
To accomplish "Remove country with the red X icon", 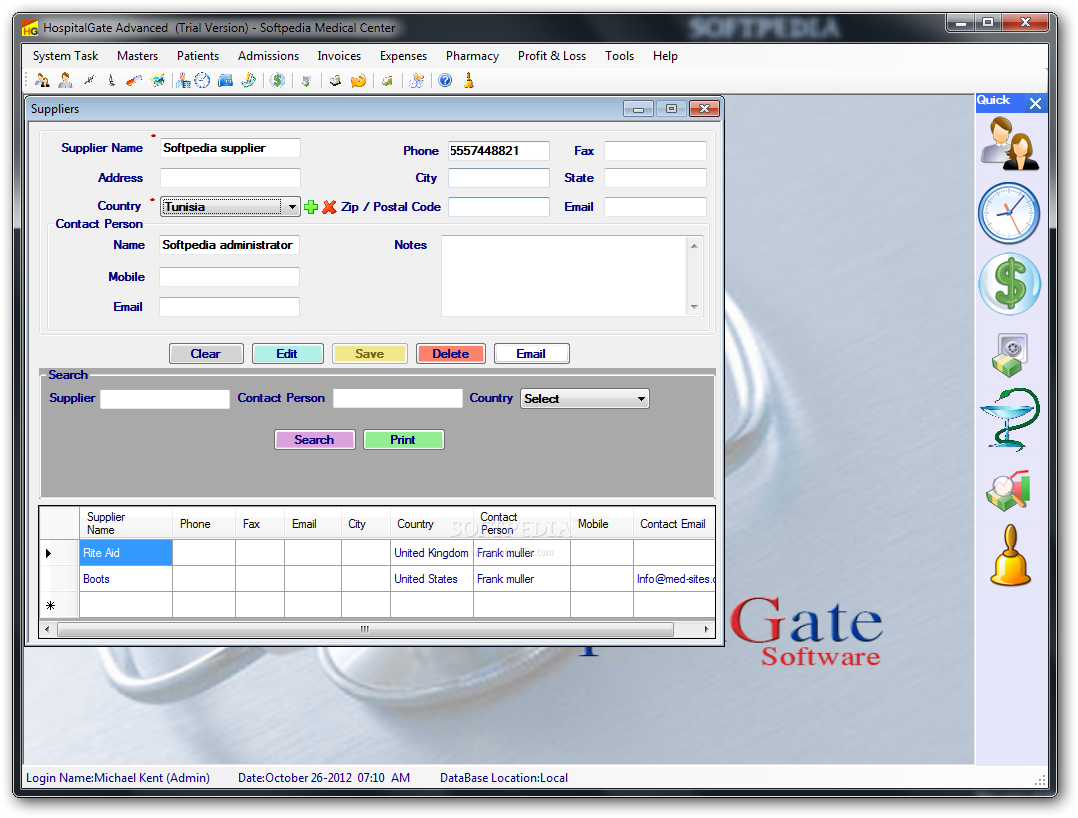I will point(329,207).
